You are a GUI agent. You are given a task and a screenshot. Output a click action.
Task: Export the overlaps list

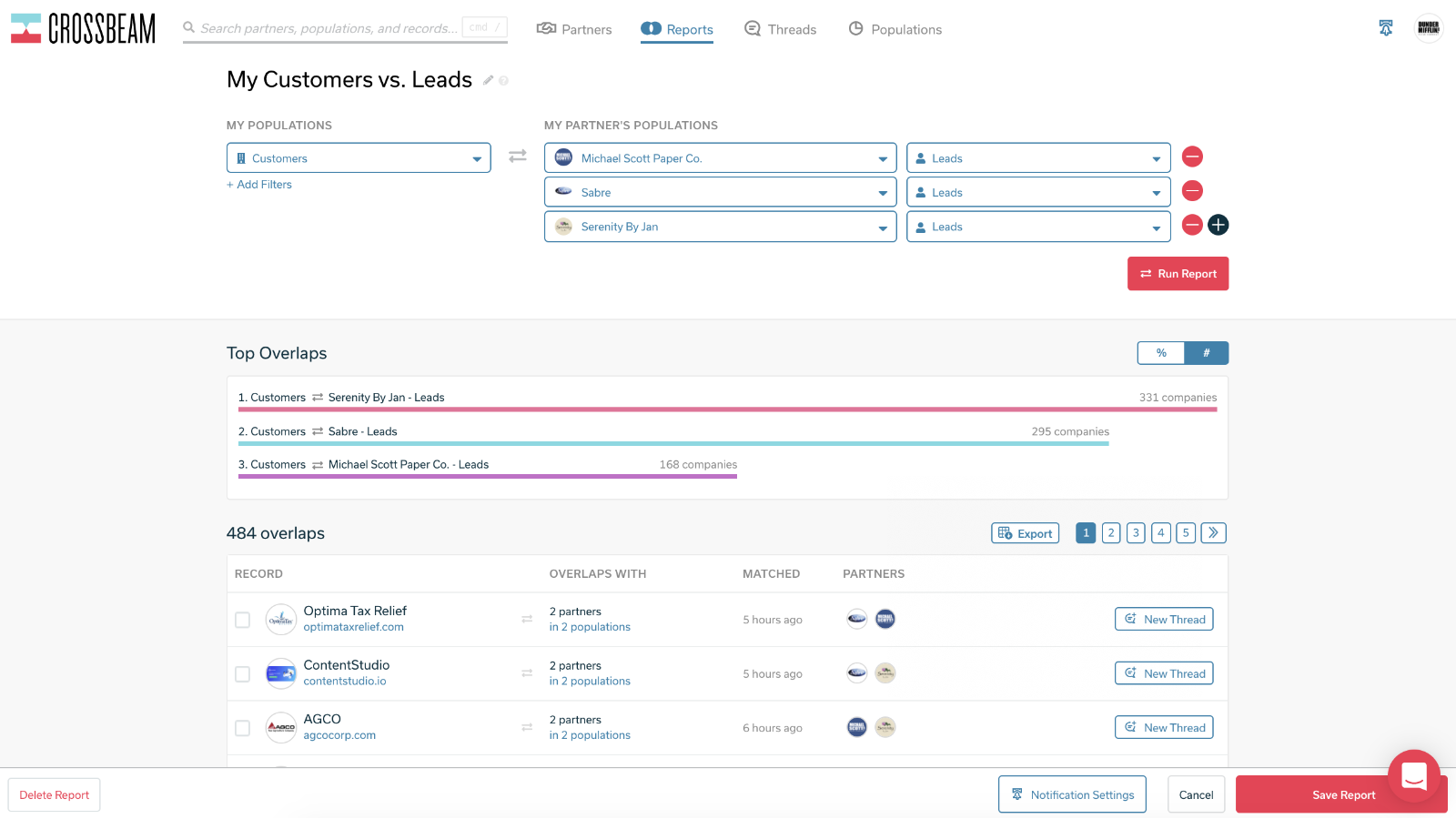click(1026, 533)
